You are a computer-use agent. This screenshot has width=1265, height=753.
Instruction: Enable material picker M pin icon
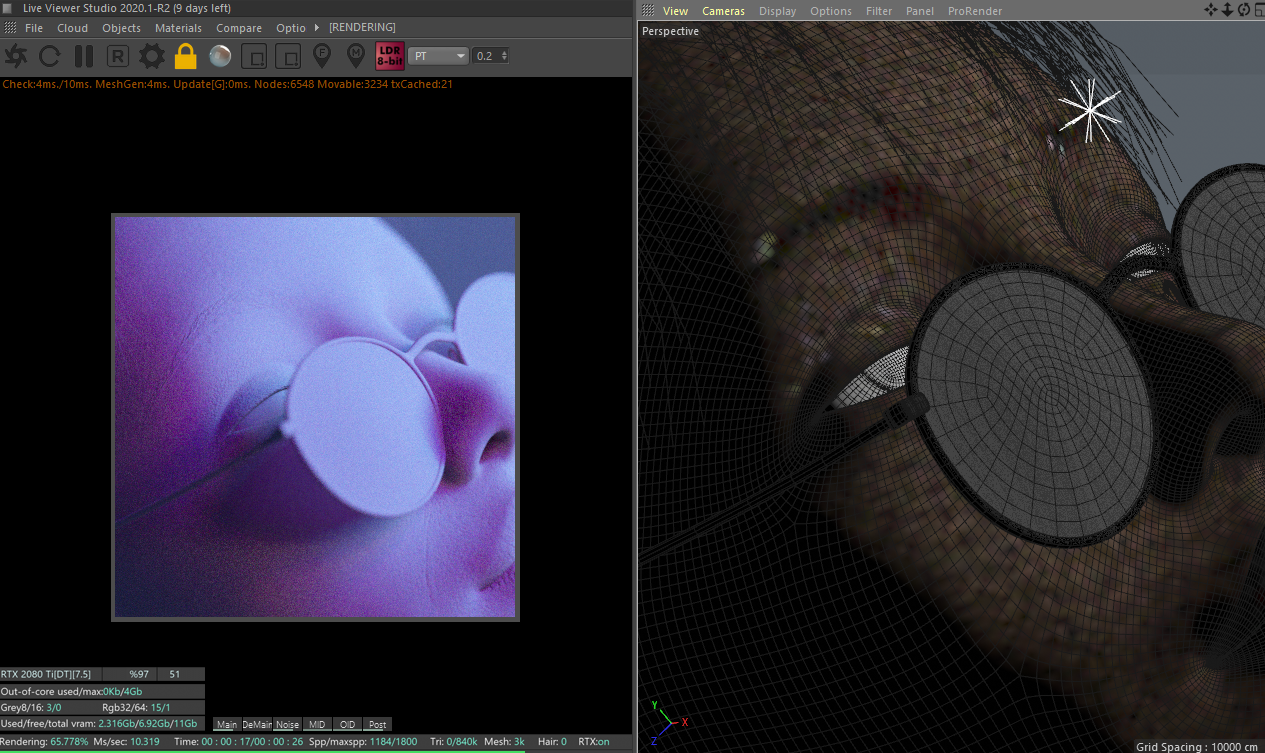click(x=355, y=55)
